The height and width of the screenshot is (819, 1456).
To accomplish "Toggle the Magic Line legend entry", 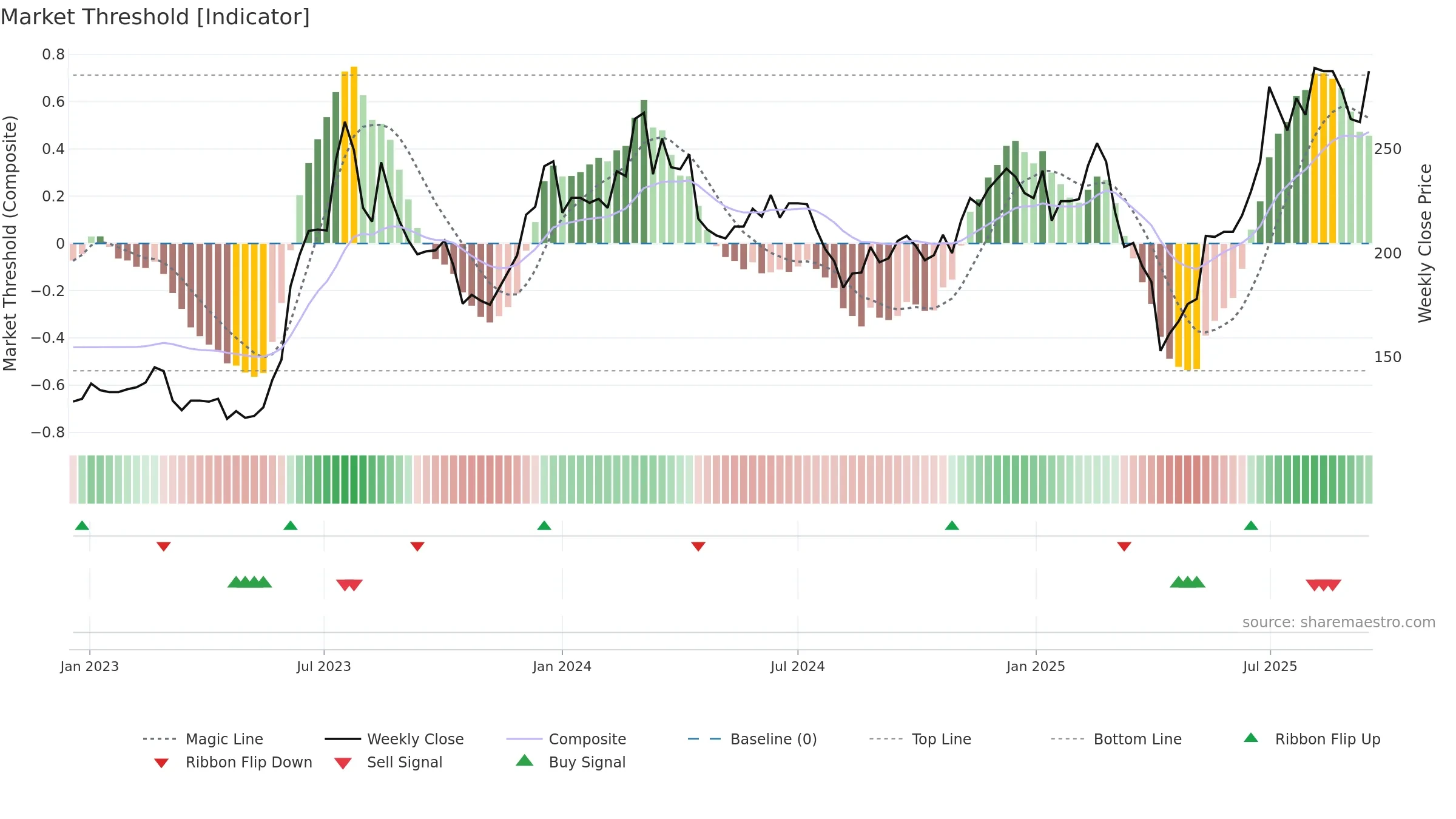I will tap(203, 739).
